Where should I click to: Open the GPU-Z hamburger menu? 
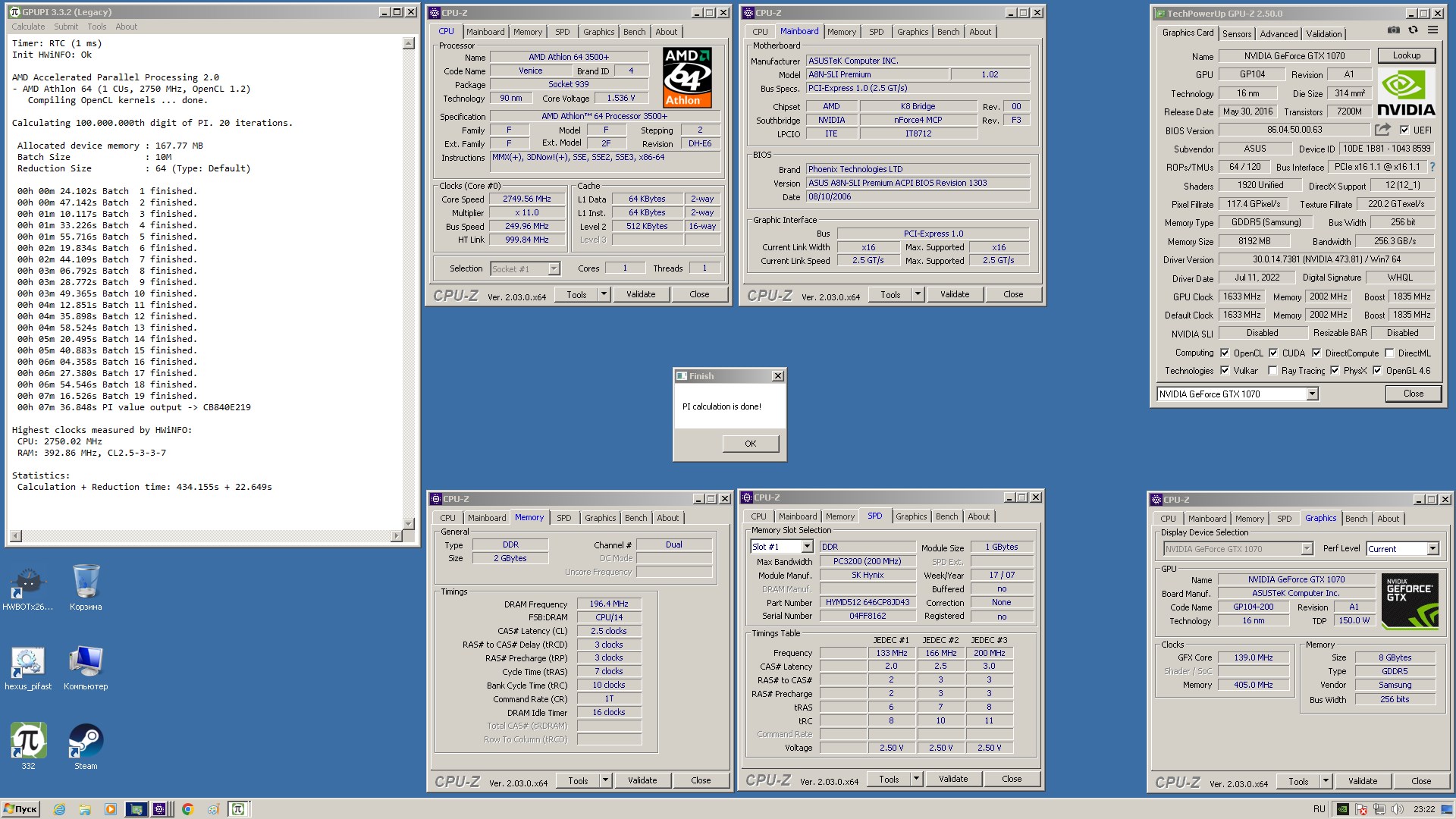click(x=1432, y=30)
